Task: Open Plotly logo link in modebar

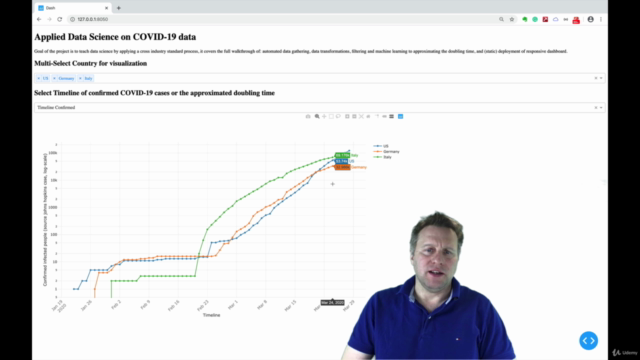Action: (x=400, y=116)
